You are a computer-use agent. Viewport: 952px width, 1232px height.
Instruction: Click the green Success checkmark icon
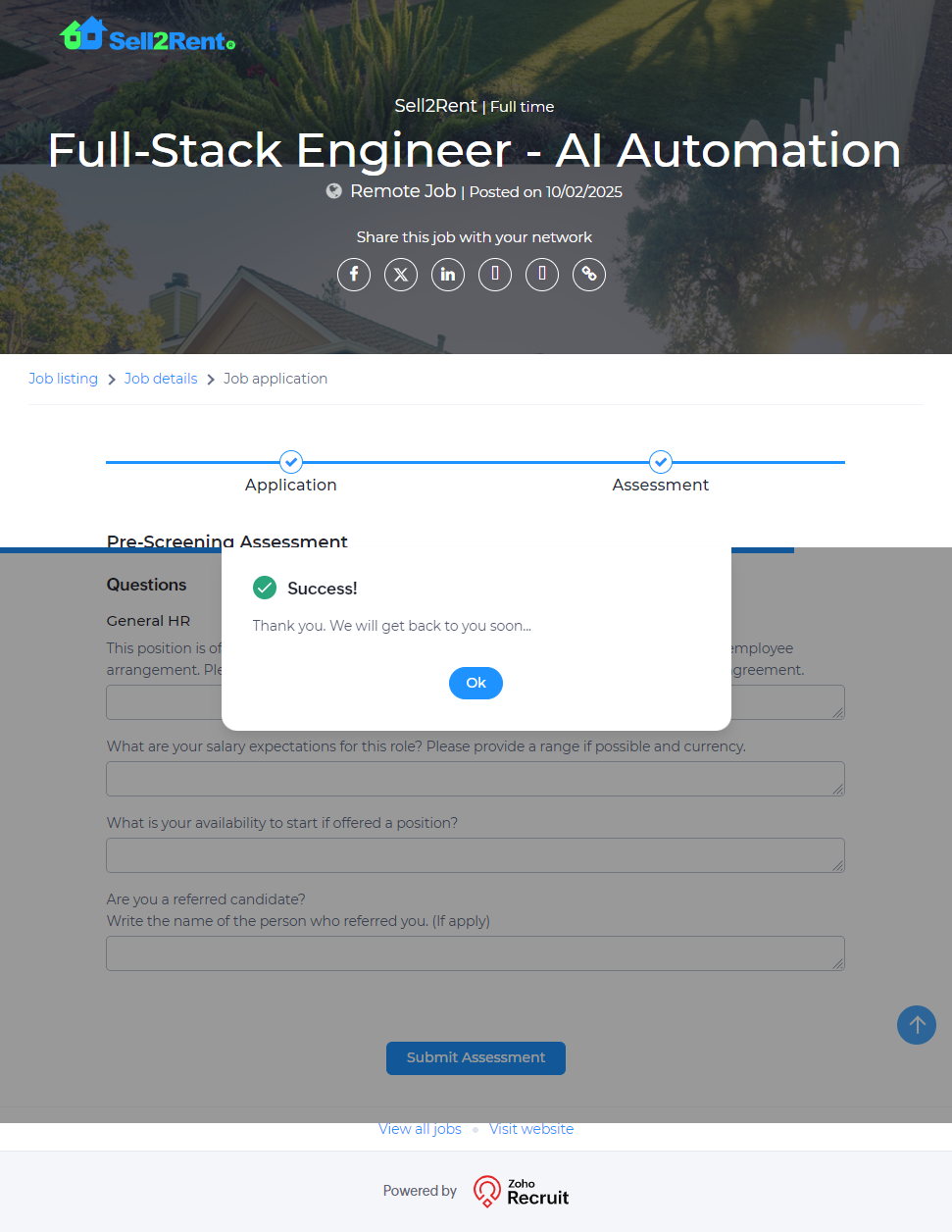[265, 588]
